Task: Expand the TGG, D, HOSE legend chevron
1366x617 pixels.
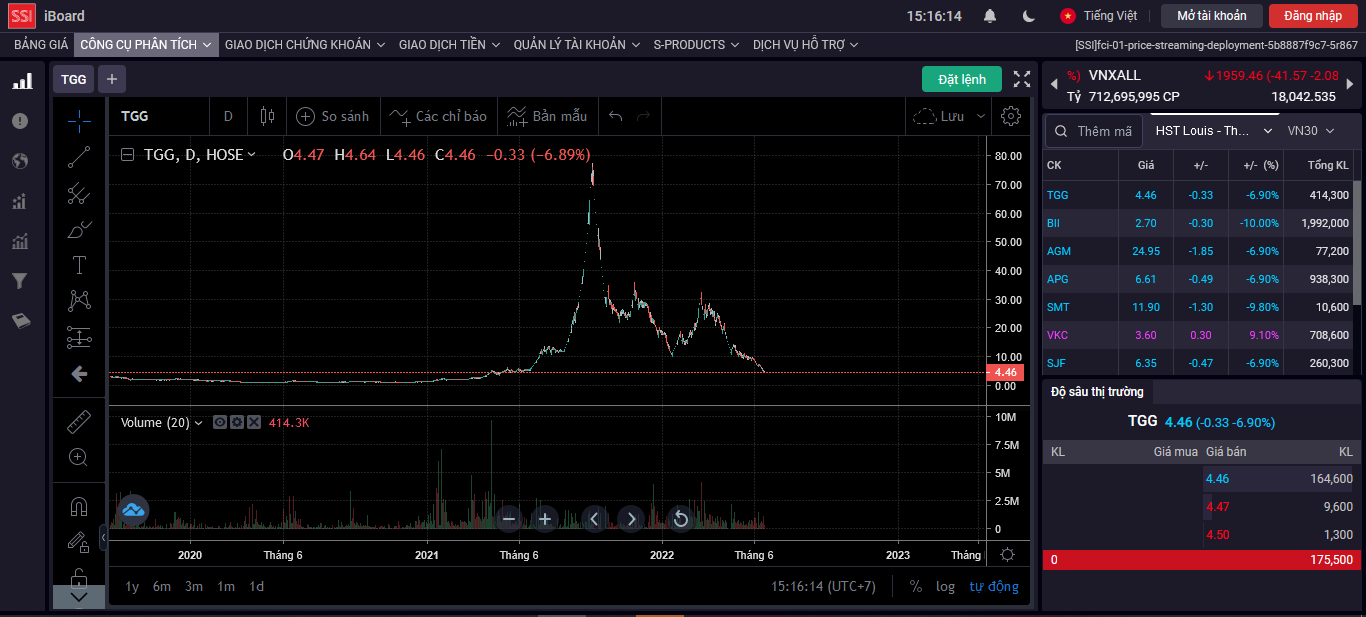Action: (x=251, y=155)
